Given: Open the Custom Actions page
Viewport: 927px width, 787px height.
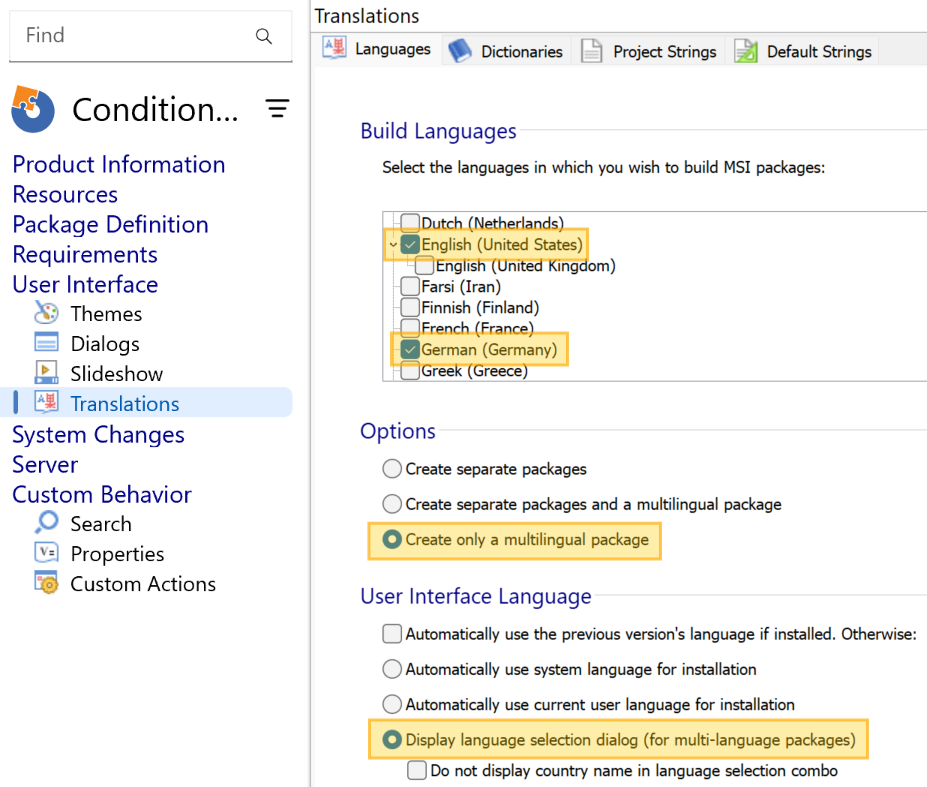Looking at the screenshot, I should pos(143,584).
